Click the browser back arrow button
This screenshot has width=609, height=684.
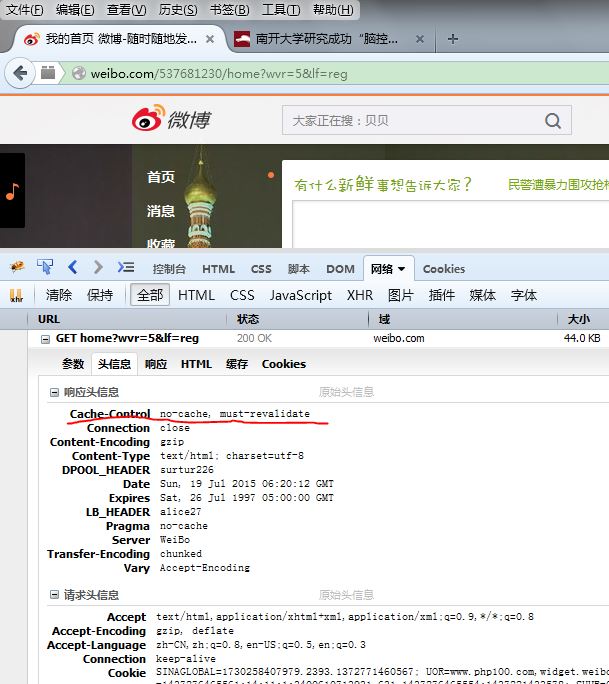[20, 73]
